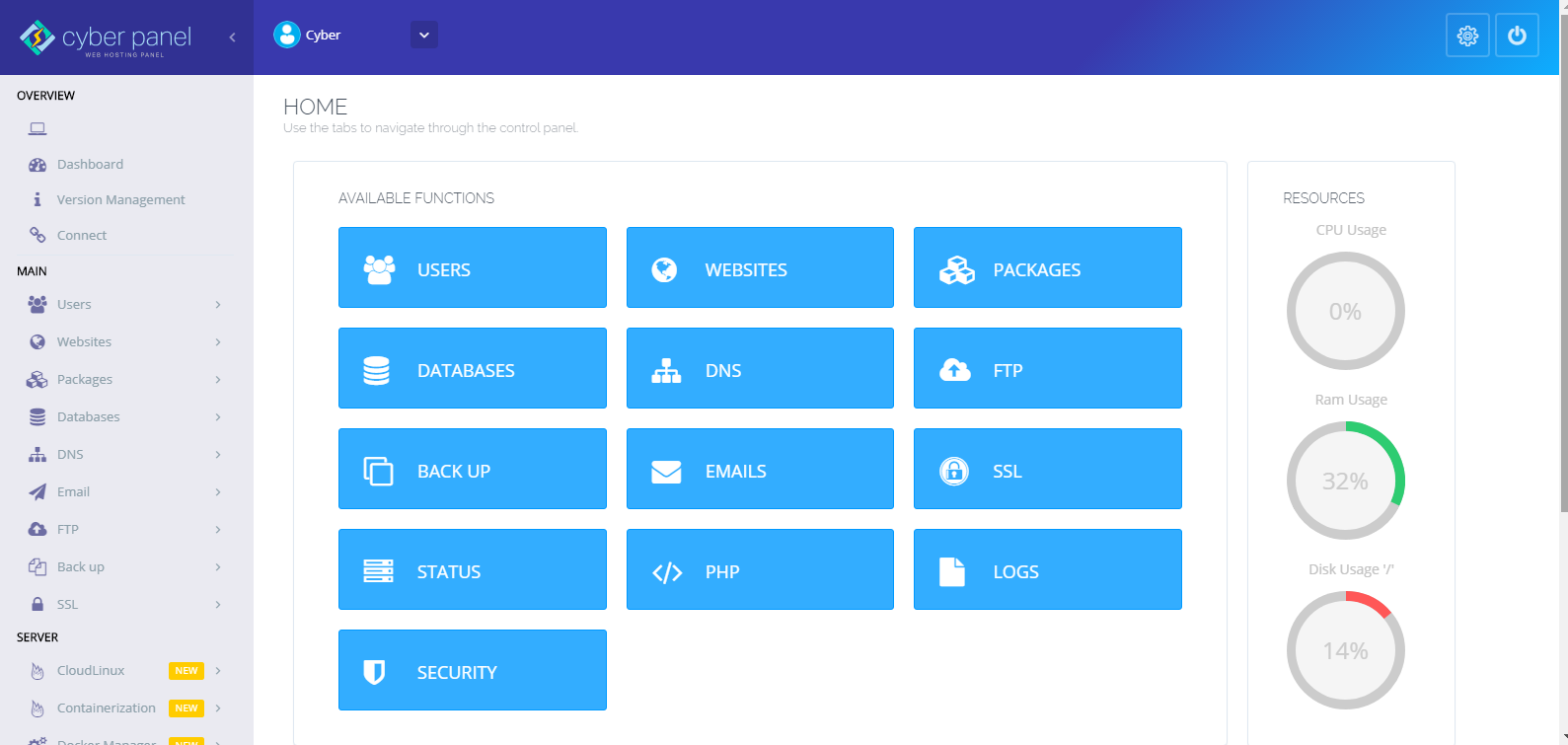The image size is (1568, 745).
Task: Open the USERS function tile
Action: pos(473,267)
